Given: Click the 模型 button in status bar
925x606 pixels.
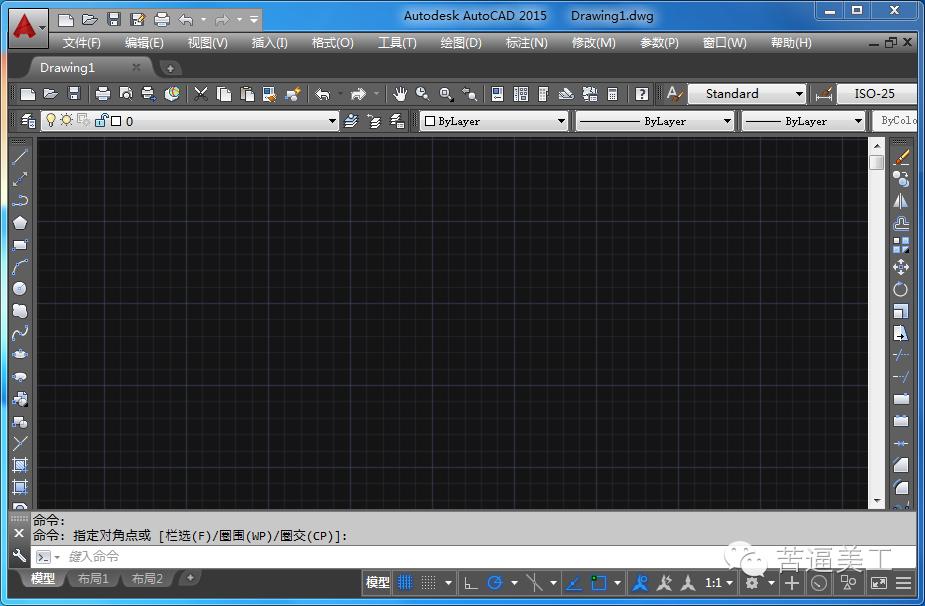Looking at the screenshot, I should pyautogui.click(x=377, y=582).
